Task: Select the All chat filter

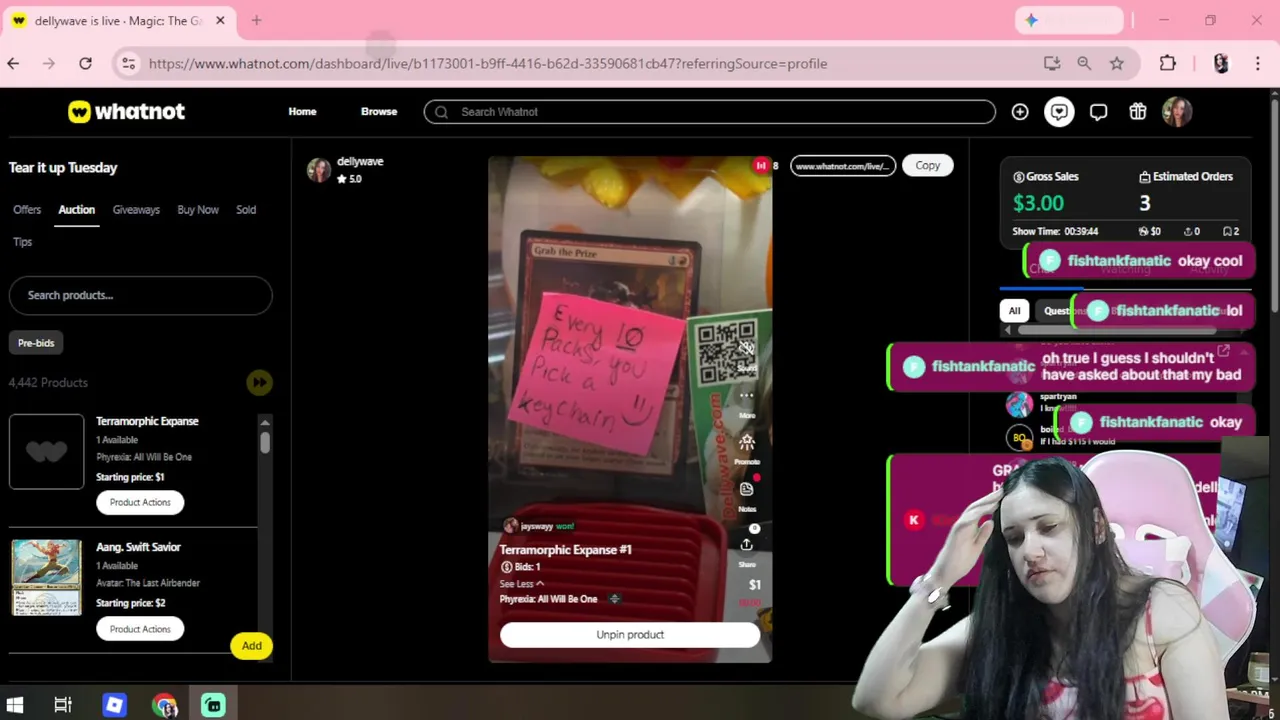Action: [x=1014, y=310]
